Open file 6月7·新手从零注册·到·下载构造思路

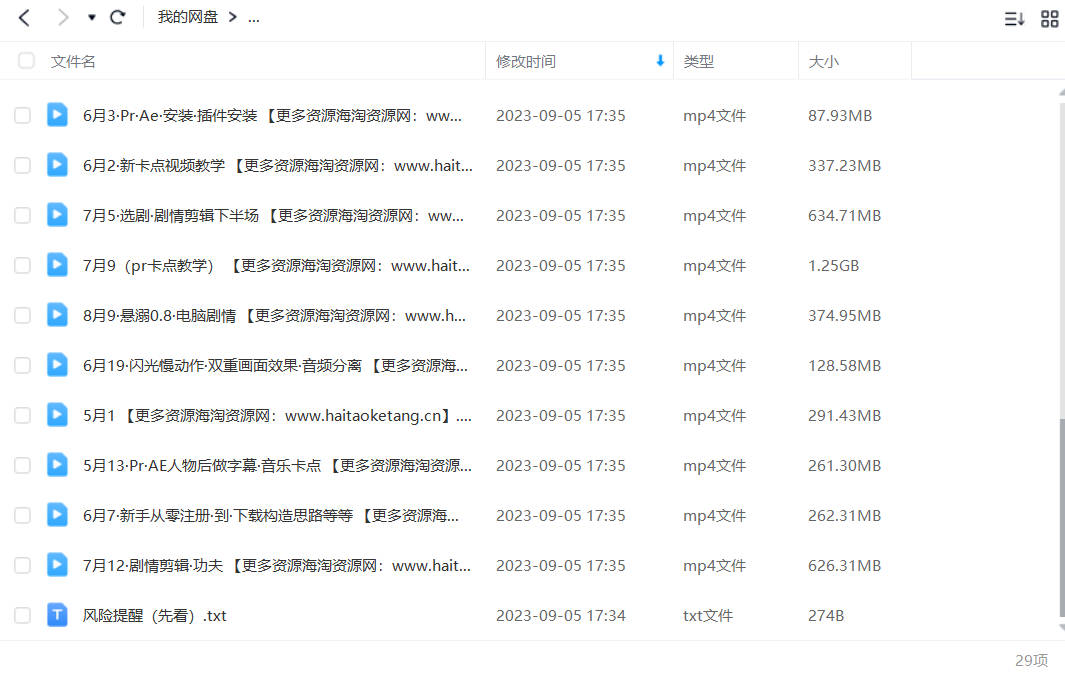click(x=271, y=516)
